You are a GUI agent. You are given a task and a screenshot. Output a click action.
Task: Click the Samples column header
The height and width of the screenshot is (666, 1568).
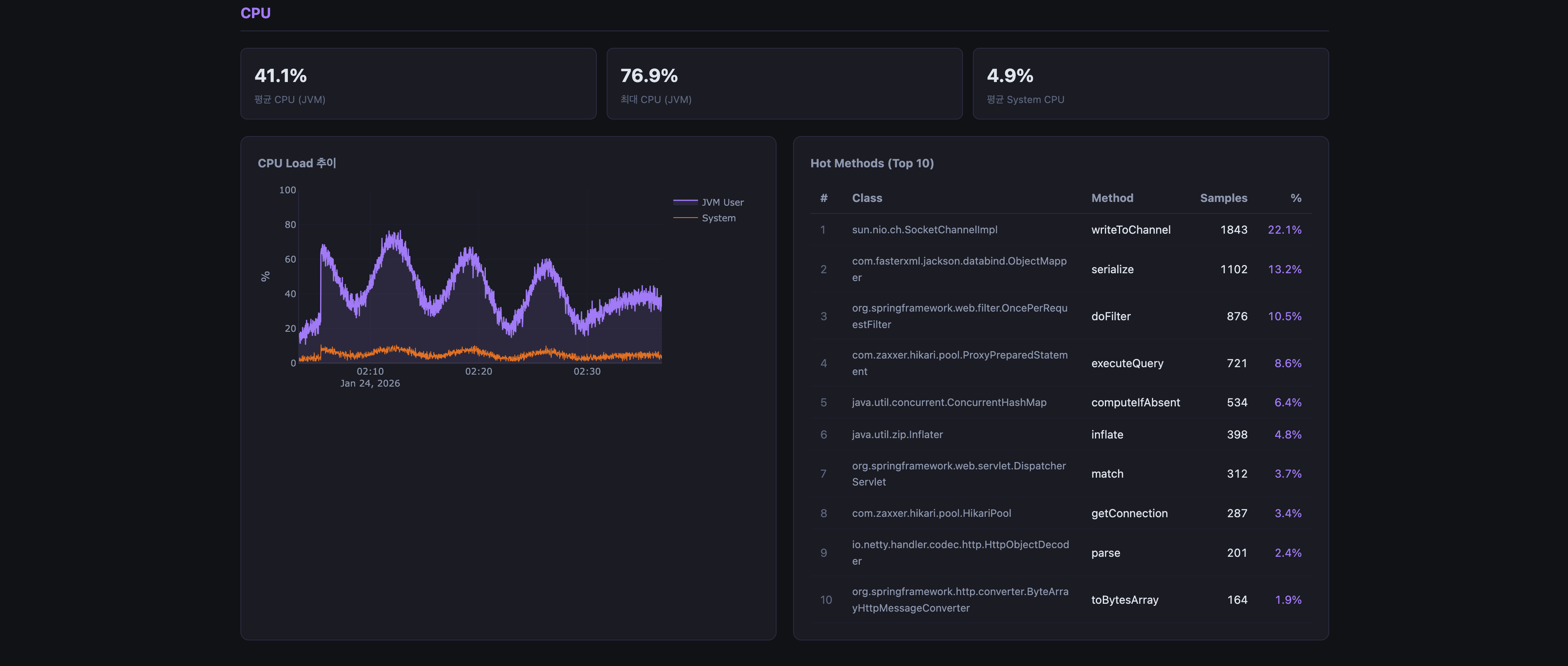[1223, 198]
